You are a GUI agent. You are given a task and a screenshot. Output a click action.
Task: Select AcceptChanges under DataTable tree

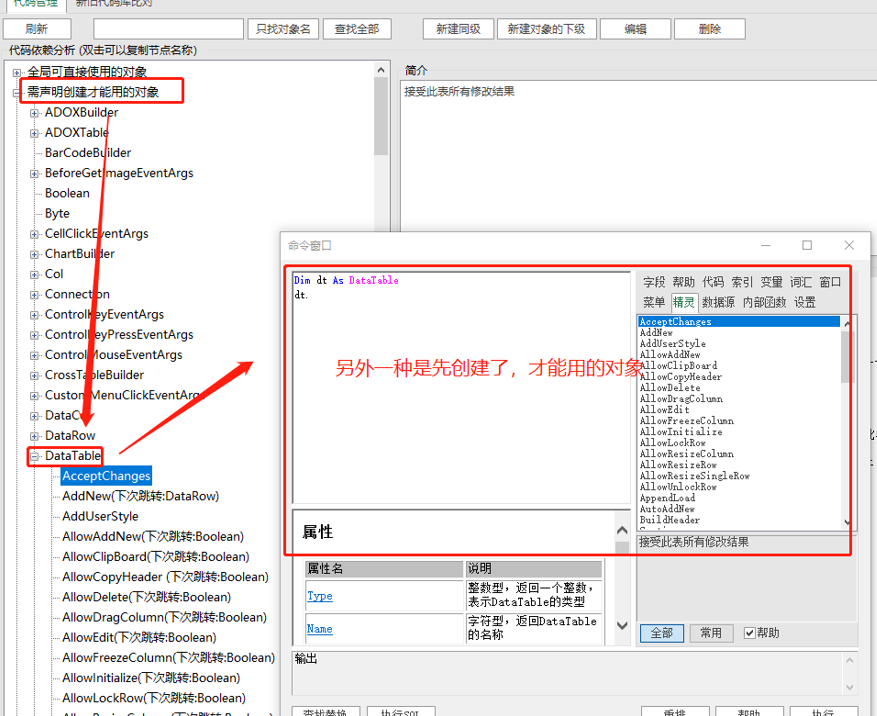[x=106, y=476]
